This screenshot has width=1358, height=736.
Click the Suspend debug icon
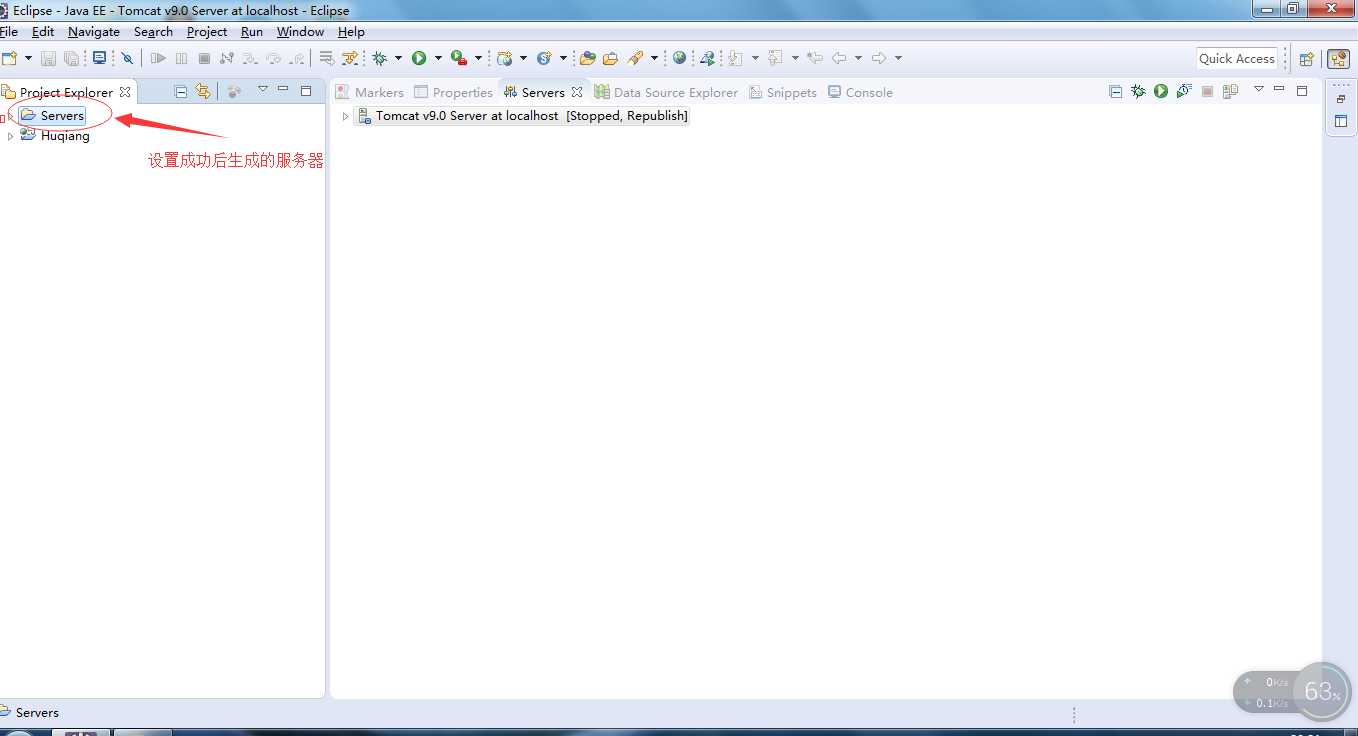pyautogui.click(x=181, y=58)
